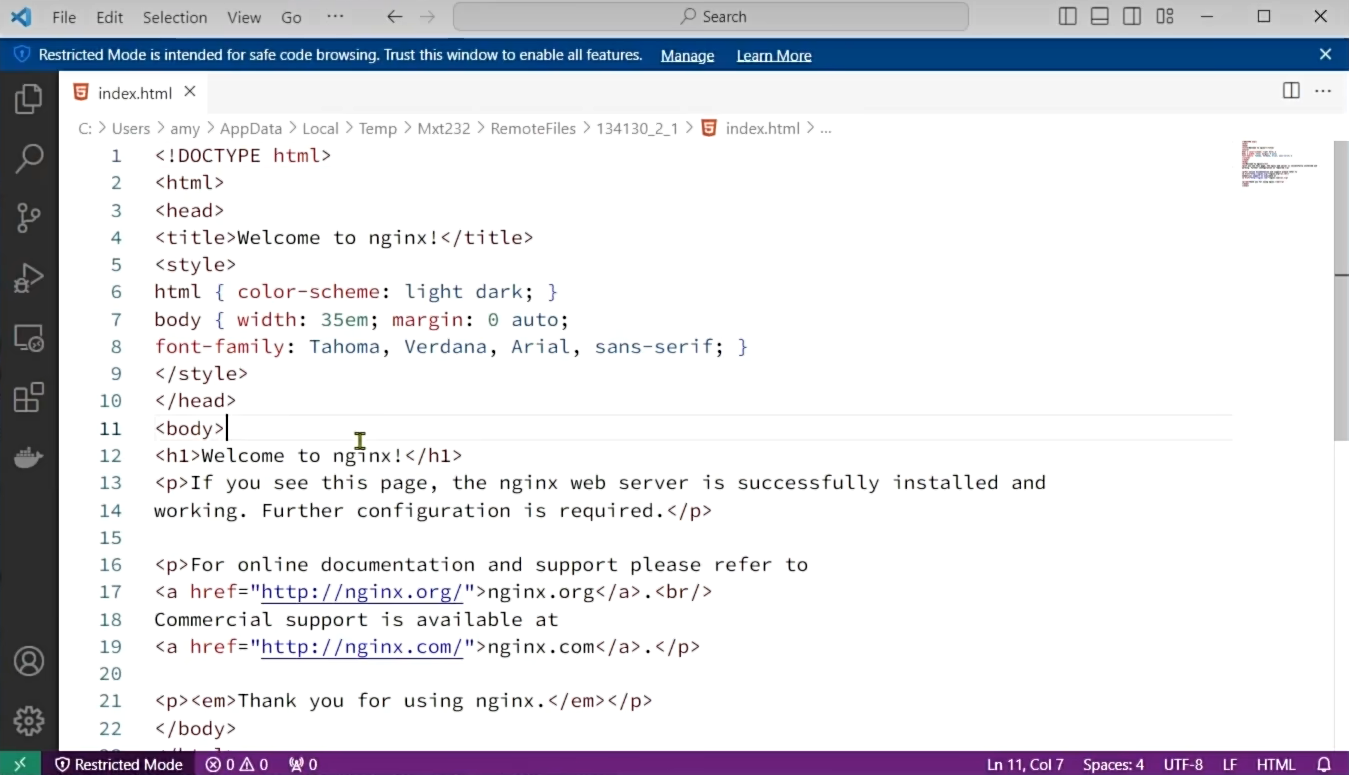
Task: Open the View menu
Action: click(x=244, y=17)
